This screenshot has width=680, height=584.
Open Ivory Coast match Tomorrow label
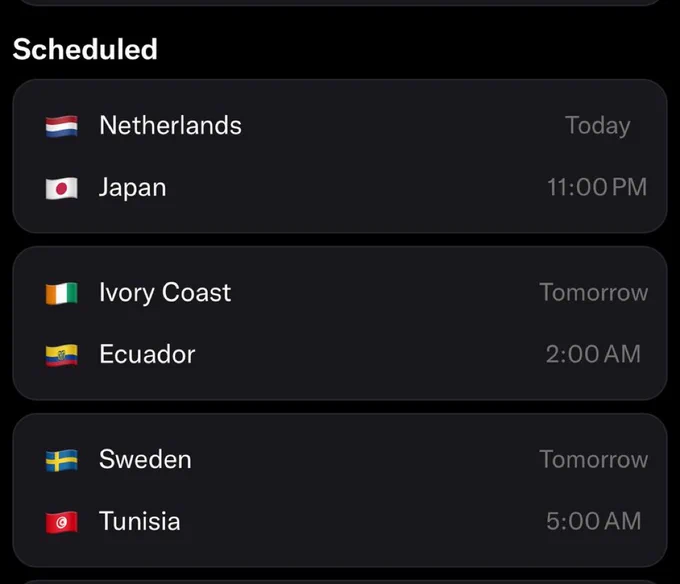(x=594, y=293)
